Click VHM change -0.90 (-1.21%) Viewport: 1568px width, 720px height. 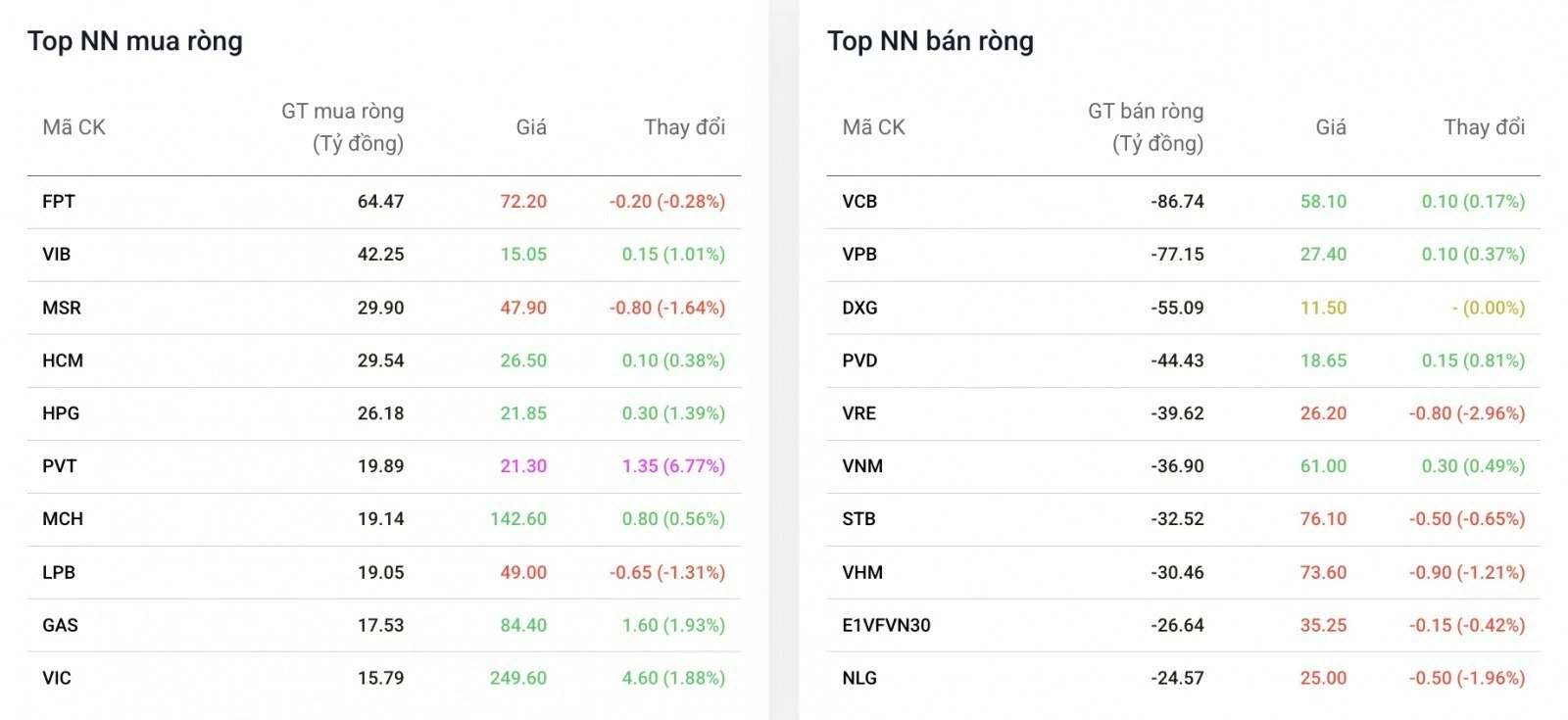point(1467,572)
